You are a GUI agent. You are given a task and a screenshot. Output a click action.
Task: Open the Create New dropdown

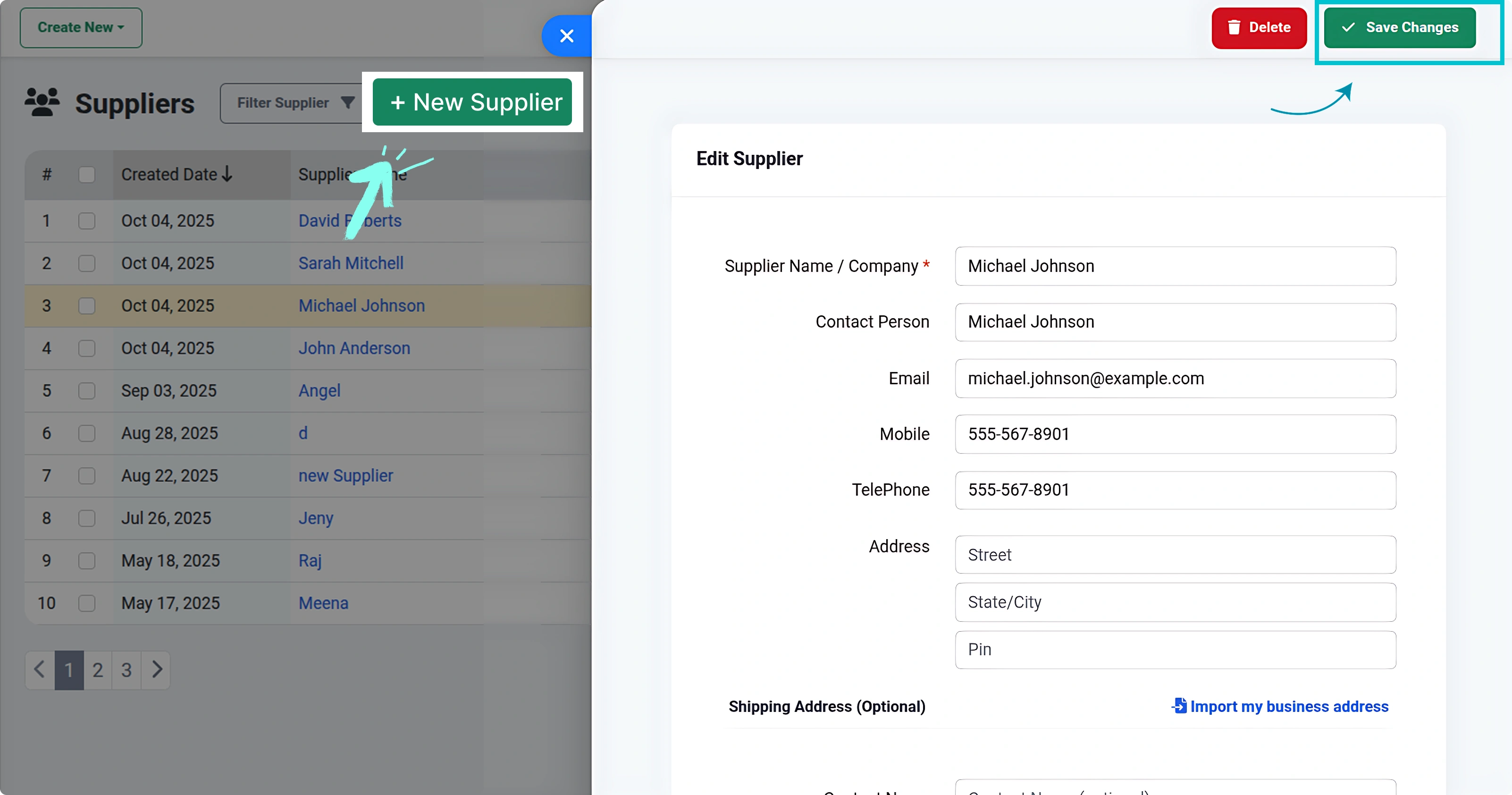click(80, 27)
